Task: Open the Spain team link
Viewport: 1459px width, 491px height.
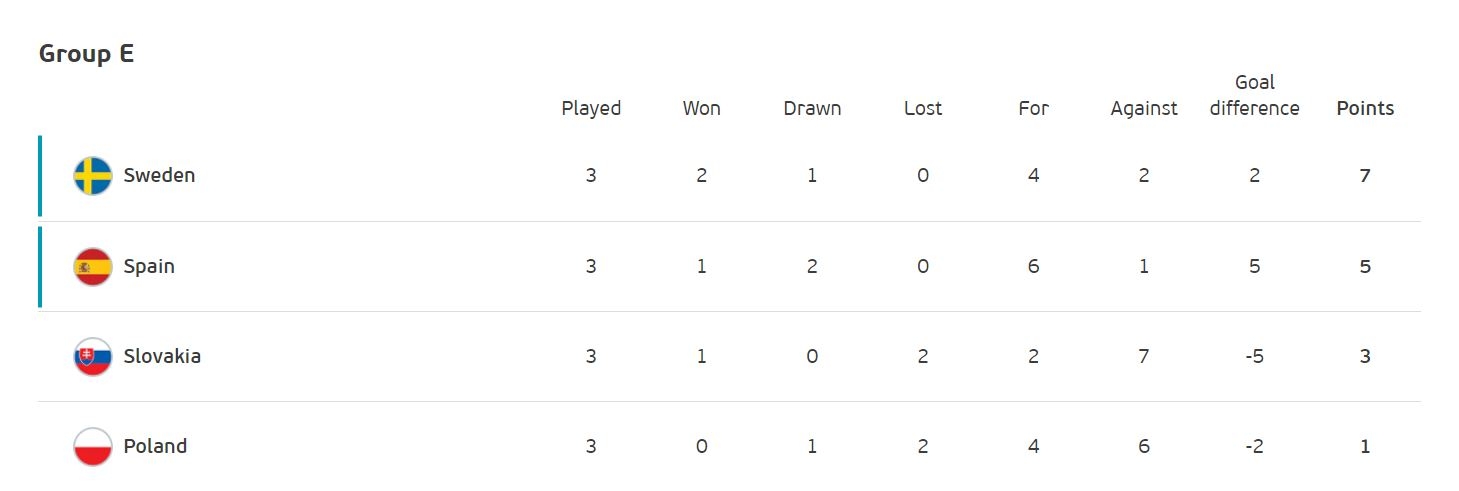Action: point(149,267)
